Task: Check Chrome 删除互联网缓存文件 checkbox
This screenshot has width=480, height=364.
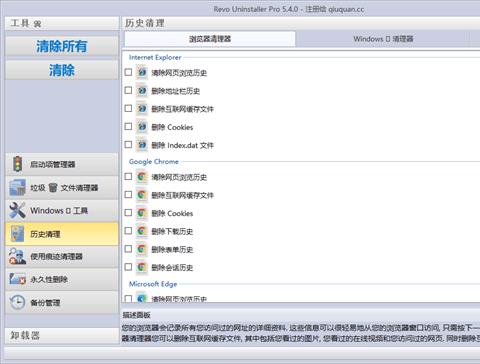Action: coord(128,194)
